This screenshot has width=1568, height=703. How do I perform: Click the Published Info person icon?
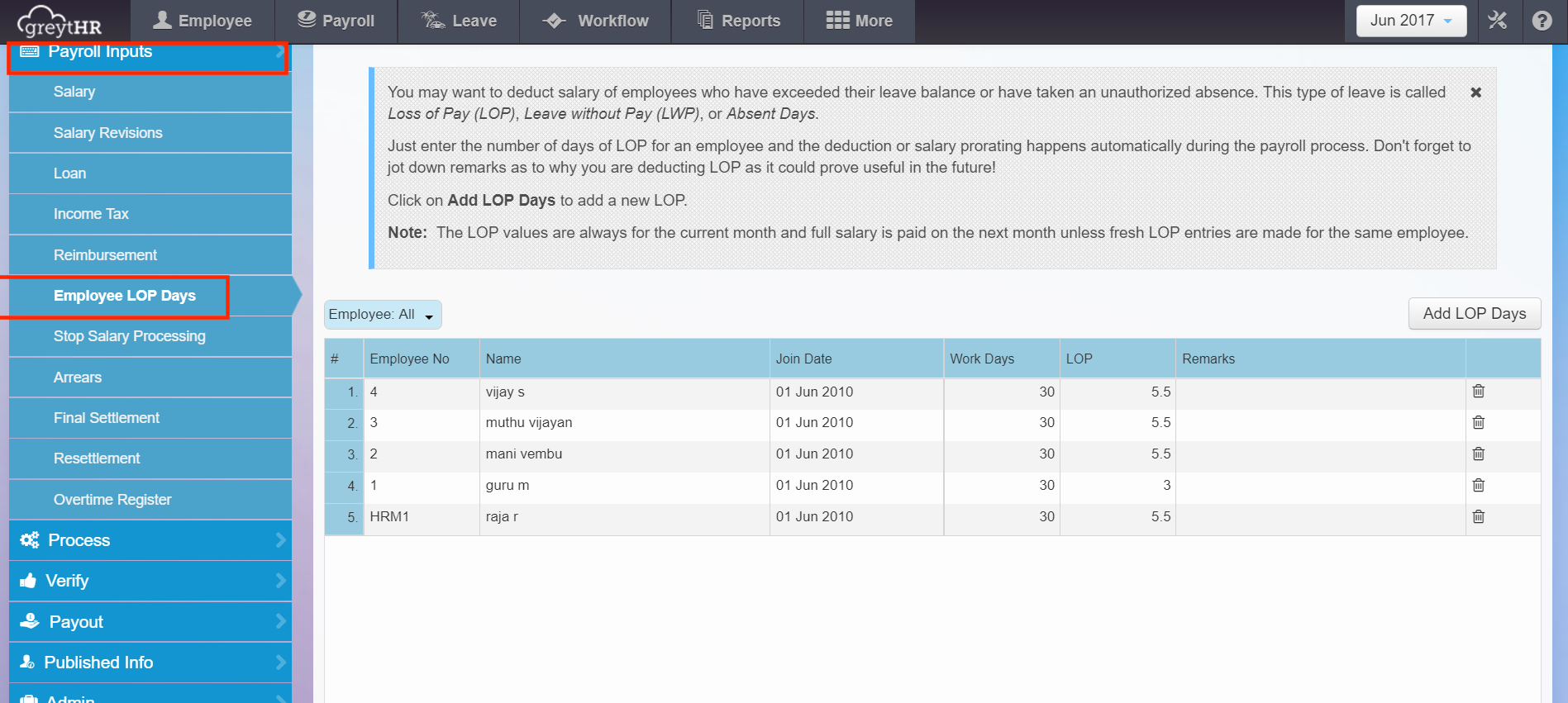(27, 663)
